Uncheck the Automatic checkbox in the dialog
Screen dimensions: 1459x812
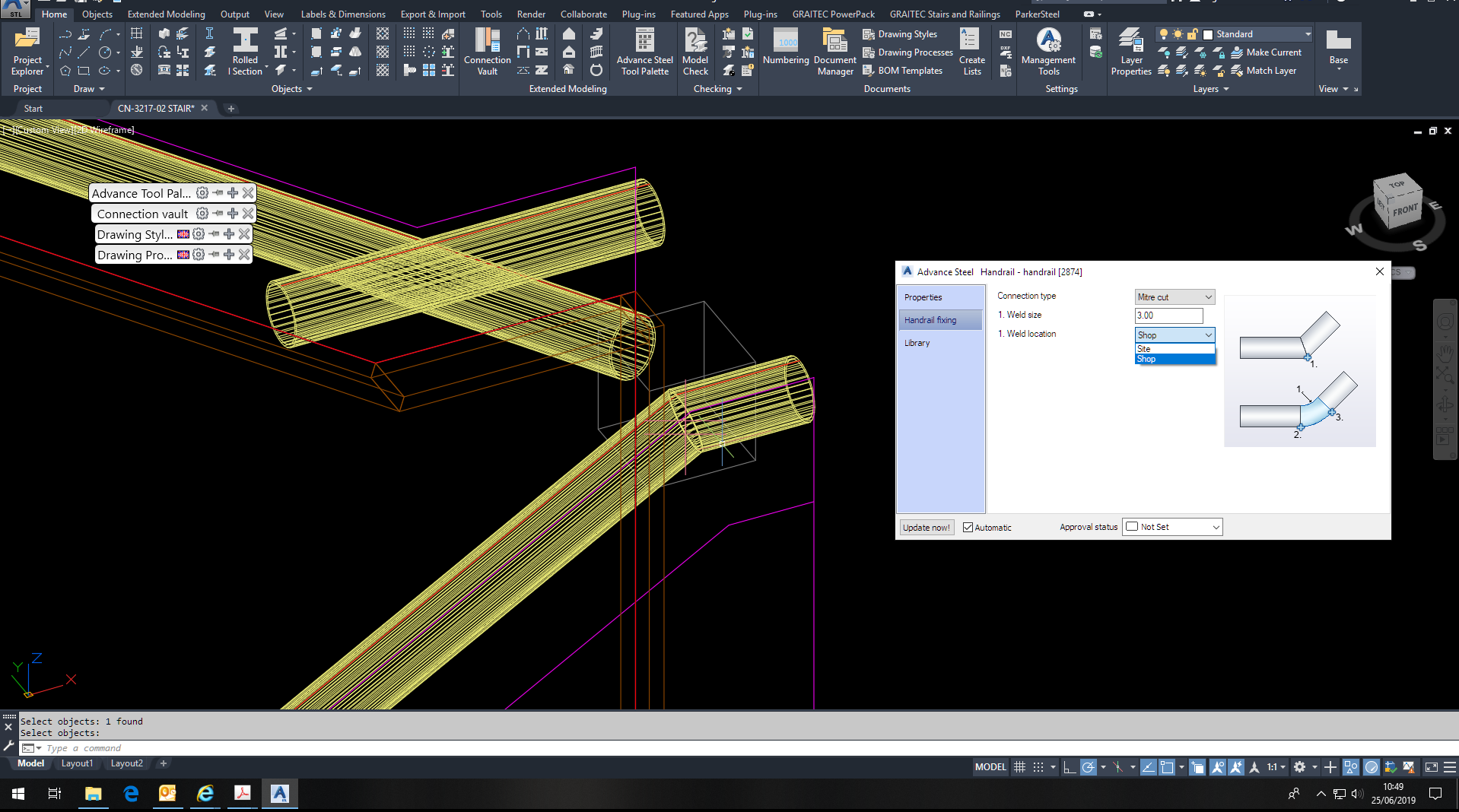(967, 527)
